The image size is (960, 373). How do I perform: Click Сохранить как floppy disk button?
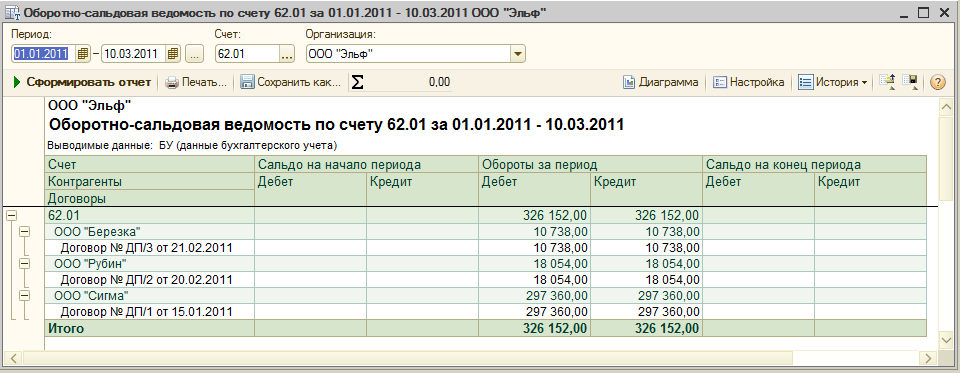[x=290, y=82]
